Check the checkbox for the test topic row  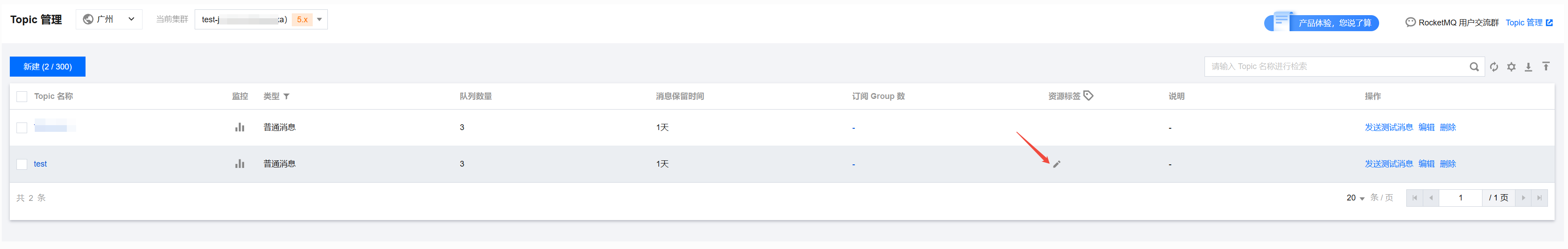tap(22, 164)
